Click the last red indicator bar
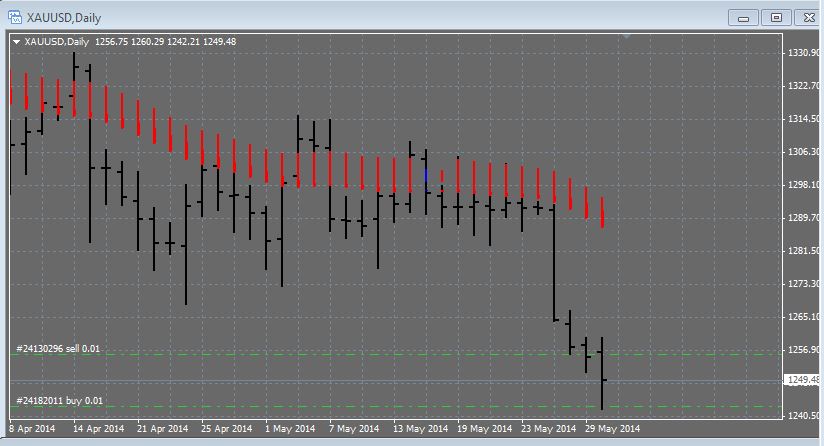The width and height of the screenshot is (824, 446). [602, 212]
